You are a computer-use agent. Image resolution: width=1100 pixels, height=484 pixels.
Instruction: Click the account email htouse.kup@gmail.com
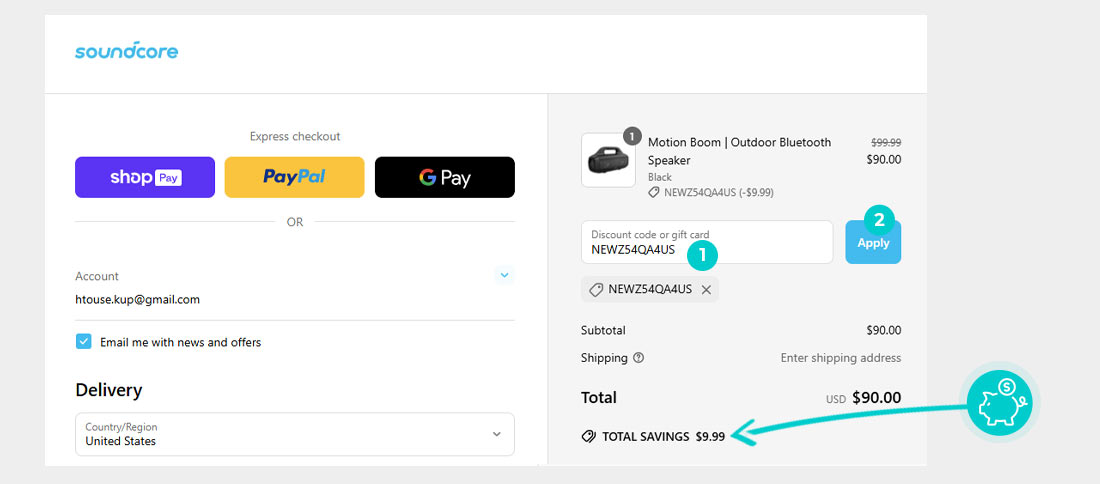click(138, 300)
